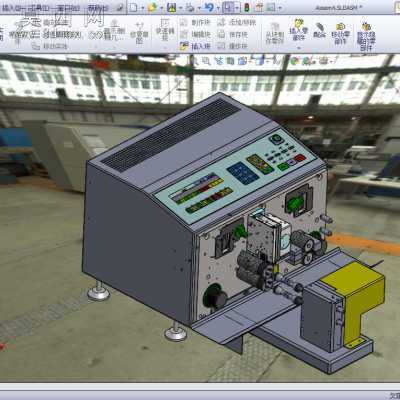Undo the last action

click(209, 7)
